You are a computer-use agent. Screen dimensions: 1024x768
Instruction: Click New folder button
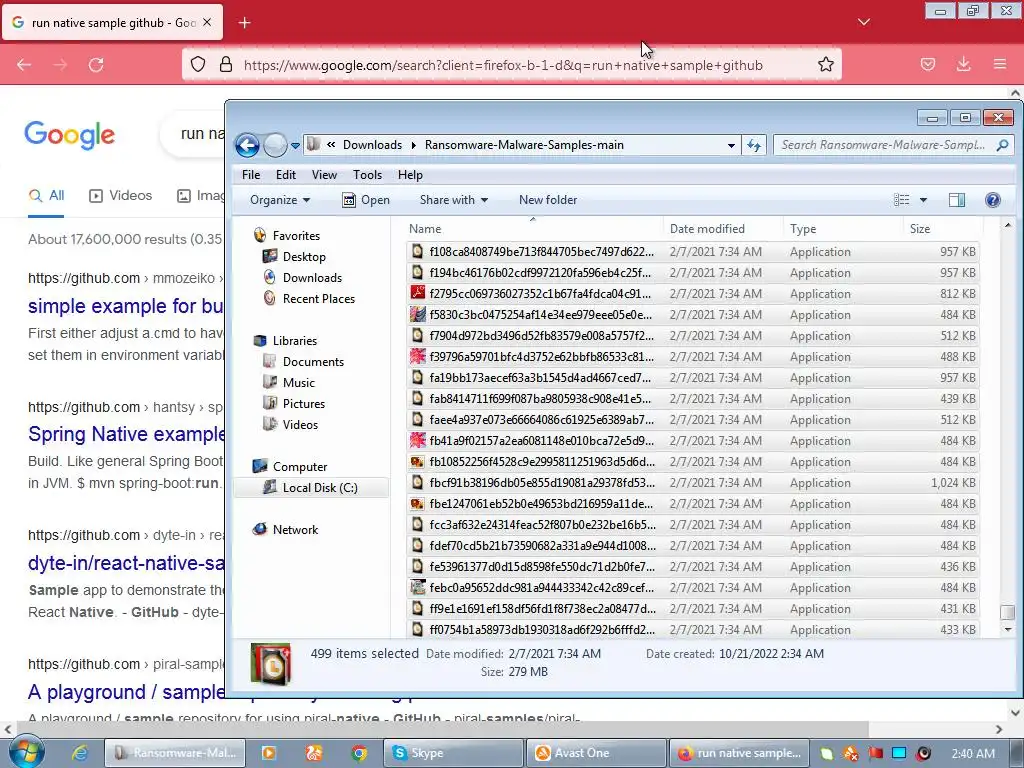click(548, 200)
